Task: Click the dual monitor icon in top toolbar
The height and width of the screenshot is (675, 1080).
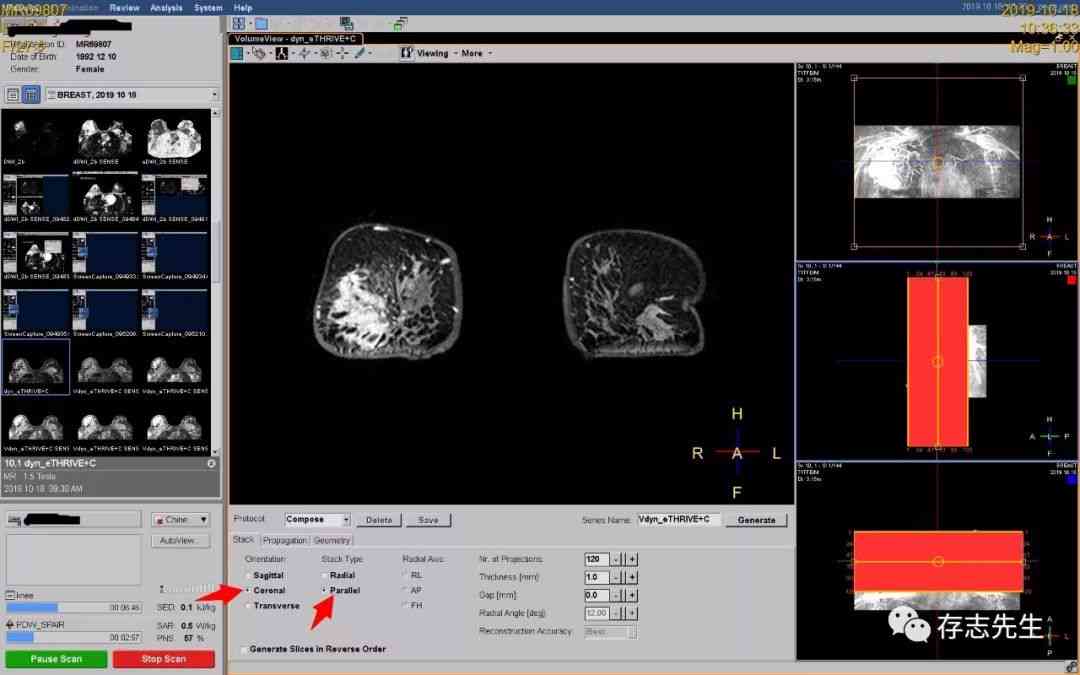Action: pos(346,24)
